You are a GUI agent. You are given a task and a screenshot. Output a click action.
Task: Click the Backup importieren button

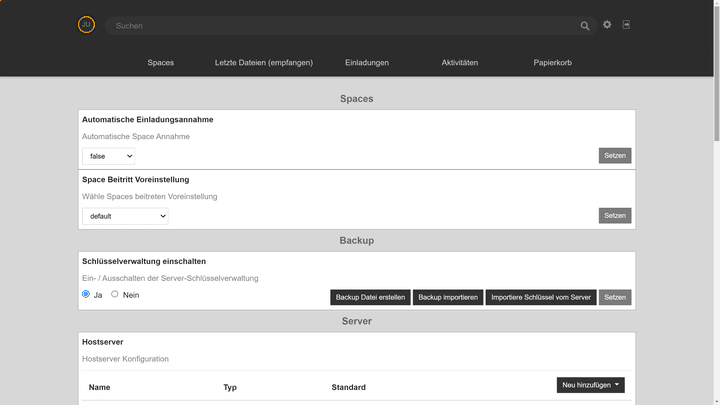pos(448,297)
